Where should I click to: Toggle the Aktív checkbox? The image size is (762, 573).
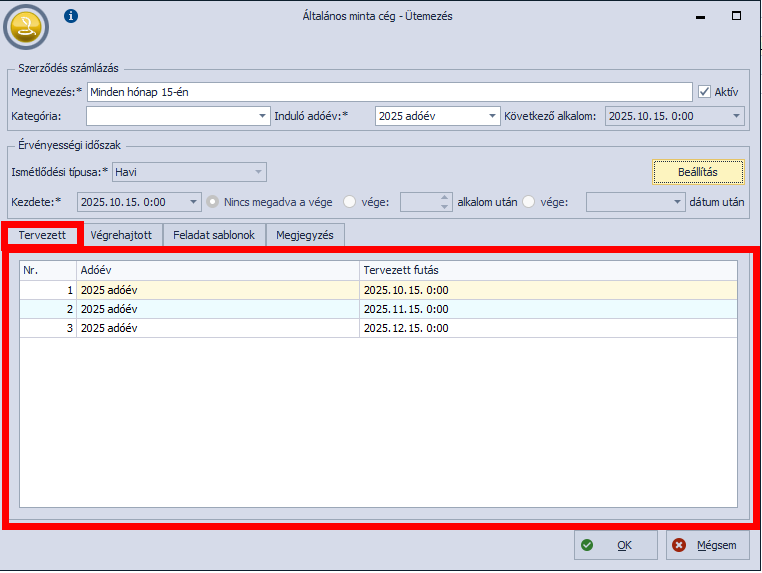[704, 92]
